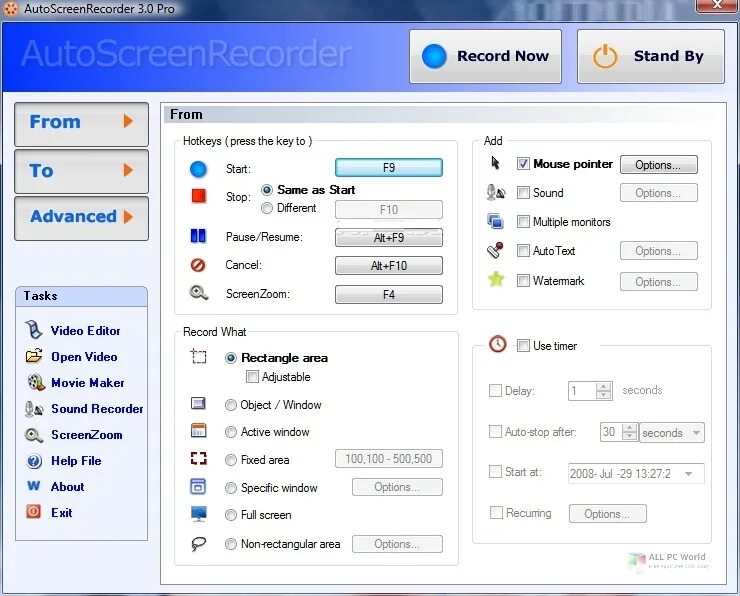Select Different stop hotkey radio
Viewport: 740px width, 596px height.
pos(267,208)
